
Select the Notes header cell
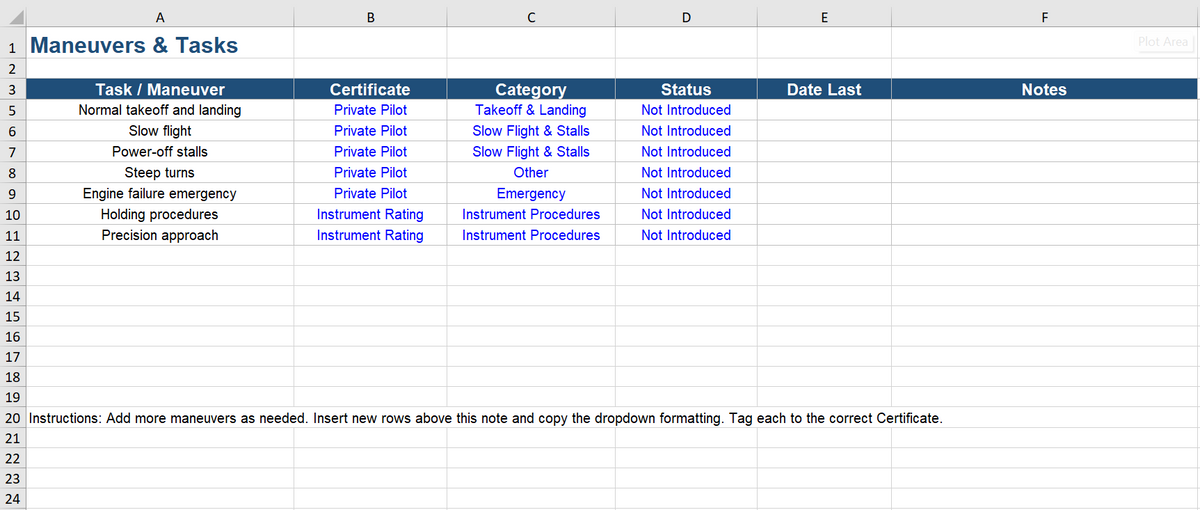point(1044,89)
